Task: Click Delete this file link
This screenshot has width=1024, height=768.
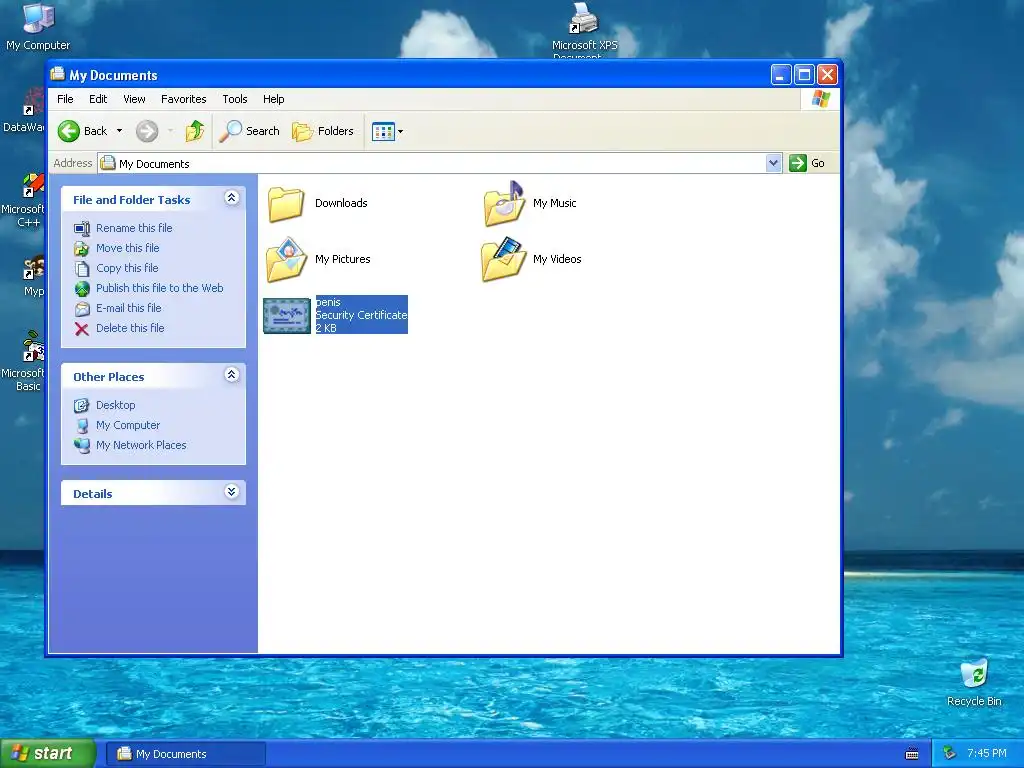Action: (x=130, y=328)
